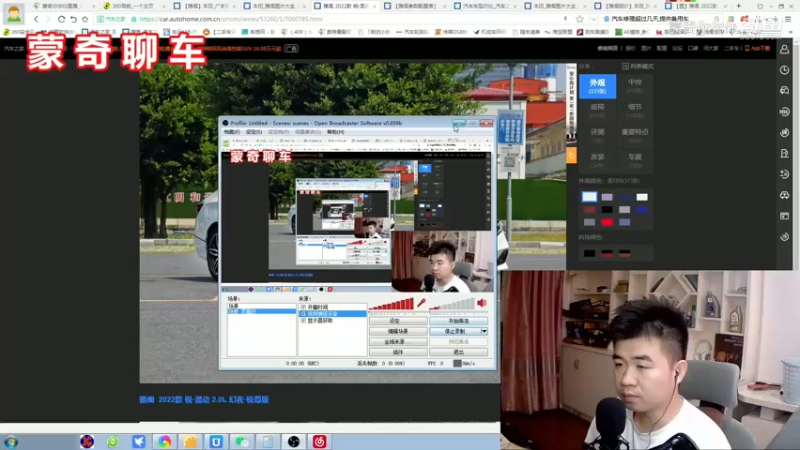Open the OBS taskbar icon
This screenshot has width=800, height=450.
[x=294, y=442]
